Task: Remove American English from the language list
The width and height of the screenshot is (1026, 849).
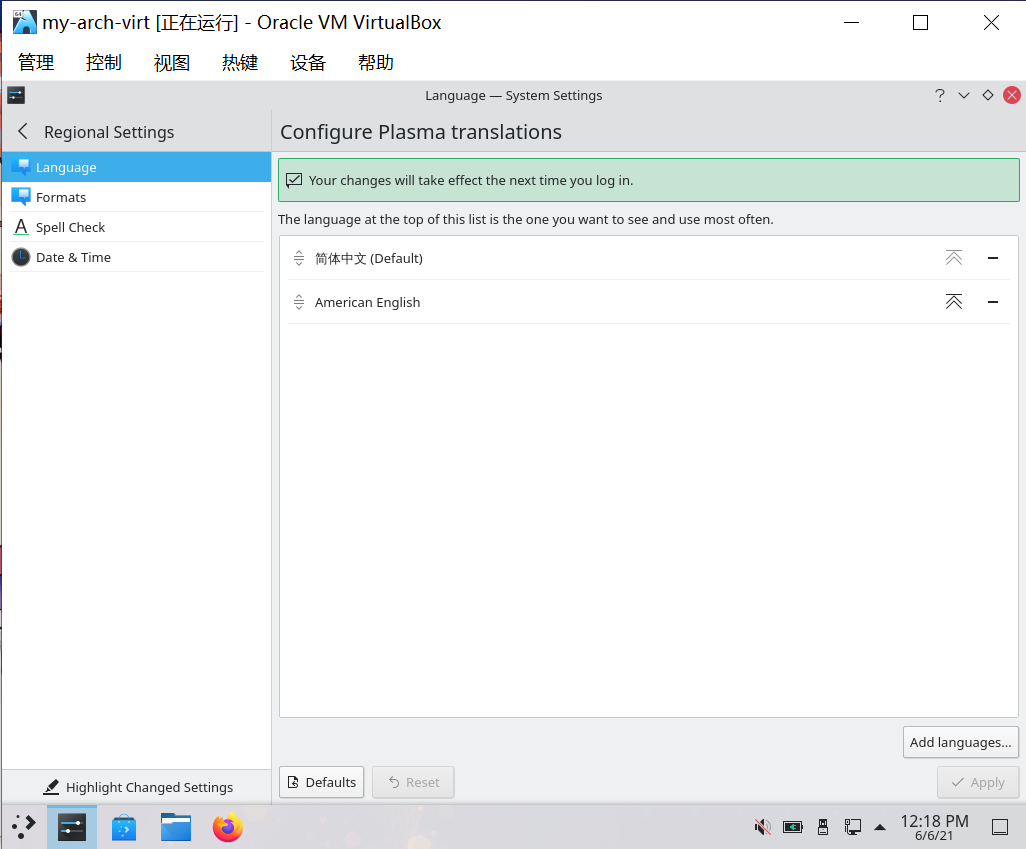Action: coord(993,302)
